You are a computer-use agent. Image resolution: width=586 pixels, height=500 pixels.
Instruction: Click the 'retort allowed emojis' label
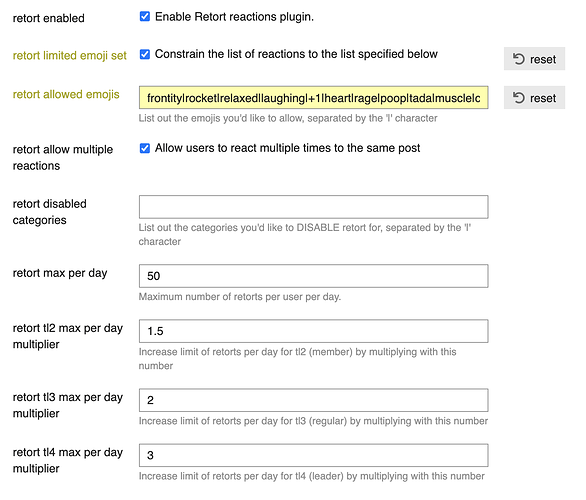pyautogui.click(x=66, y=95)
